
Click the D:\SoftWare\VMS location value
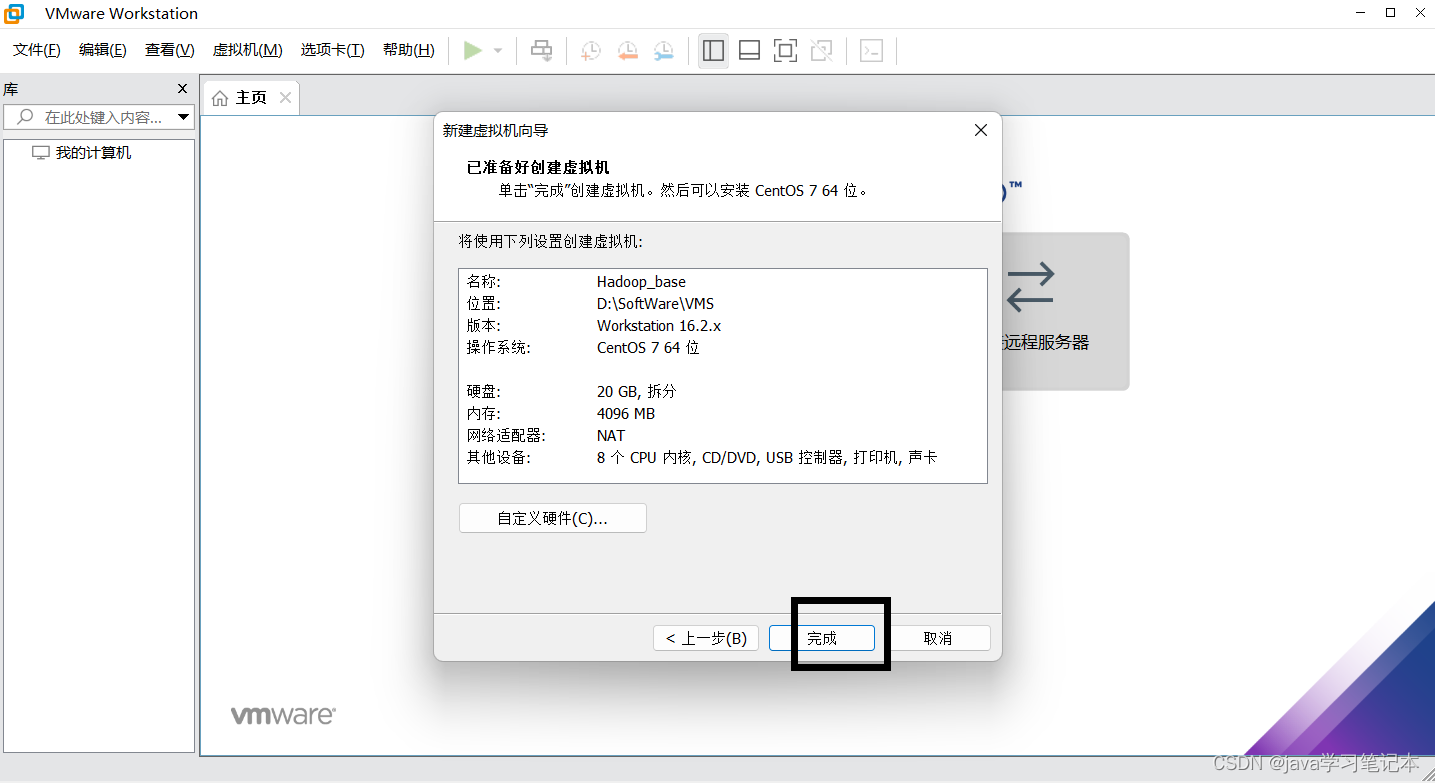coord(655,304)
